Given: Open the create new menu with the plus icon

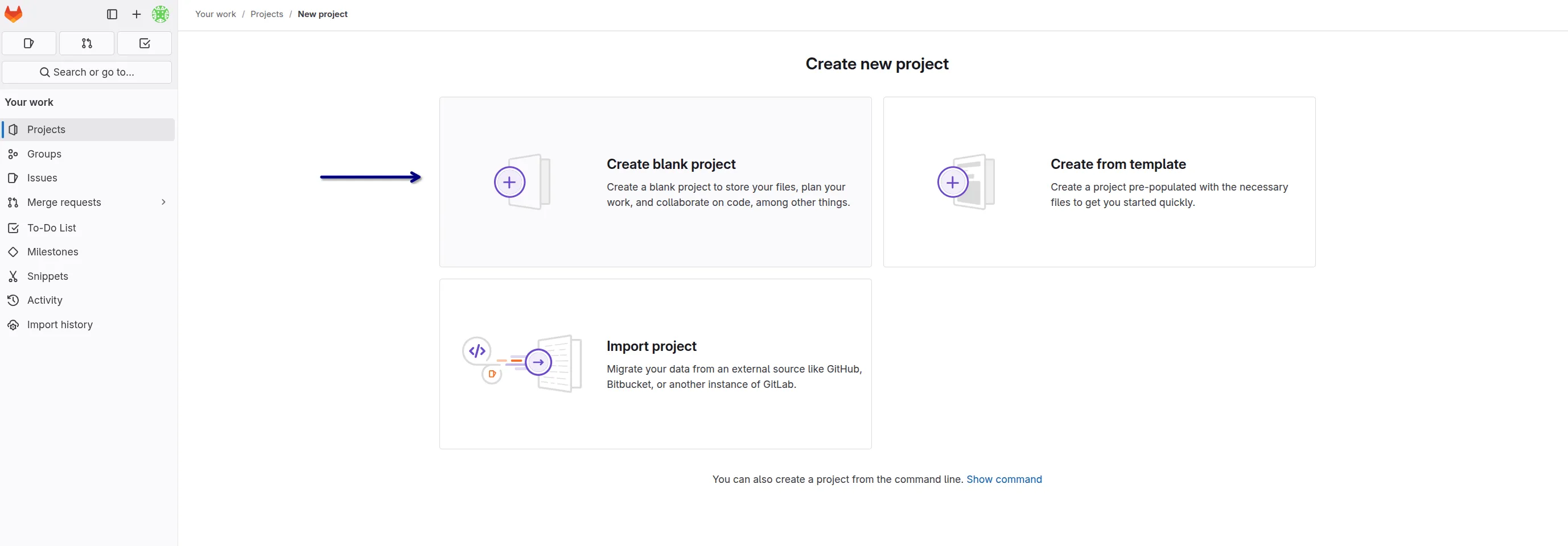Looking at the screenshot, I should click(x=137, y=14).
